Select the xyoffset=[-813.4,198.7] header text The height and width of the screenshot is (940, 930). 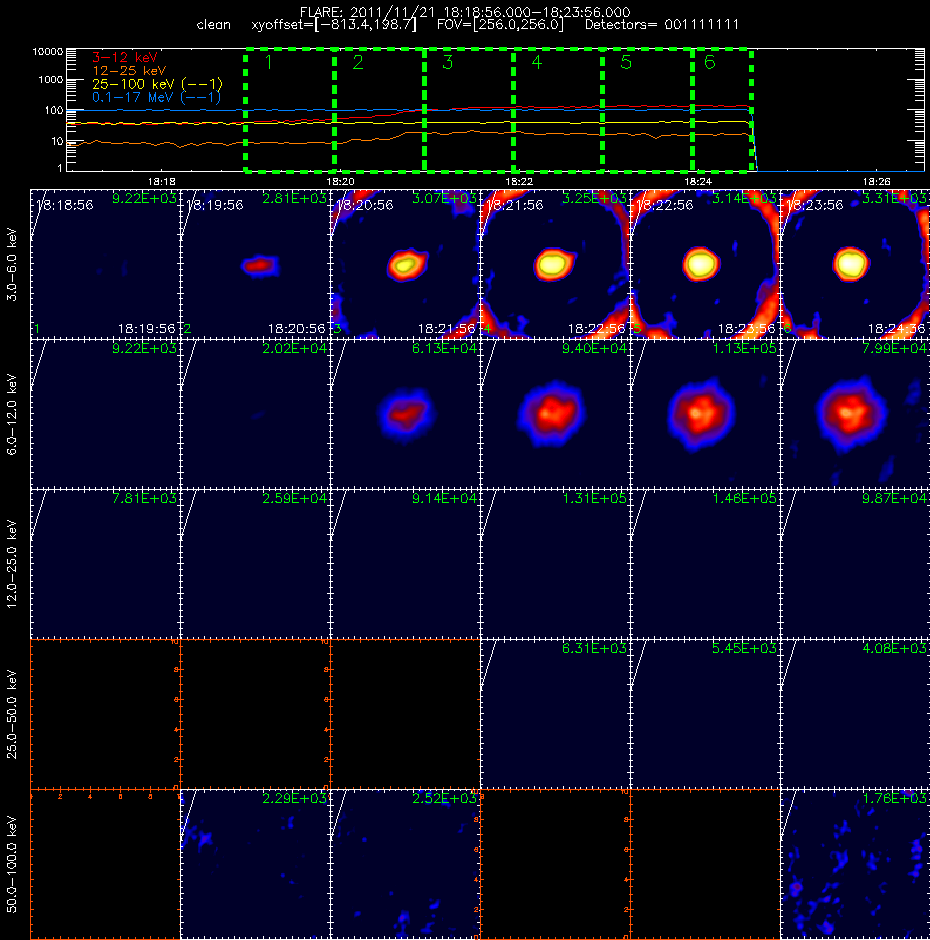pyautogui.click(x=333, y=25)
